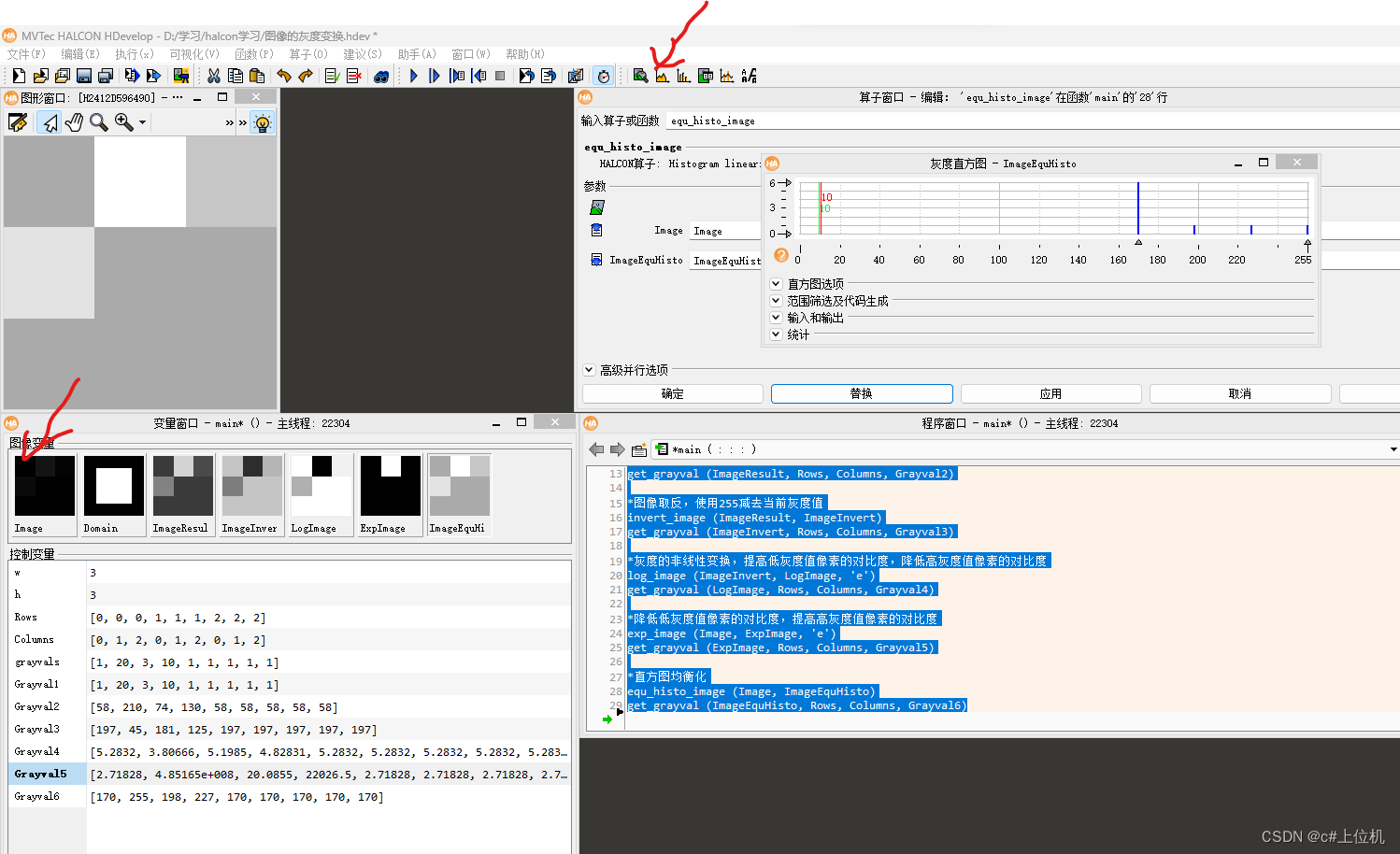Image resolution: width=1400 pixels, height=854 pixels.
Task: Click the New program toolbar icon
Action: [x=19, y=76]
